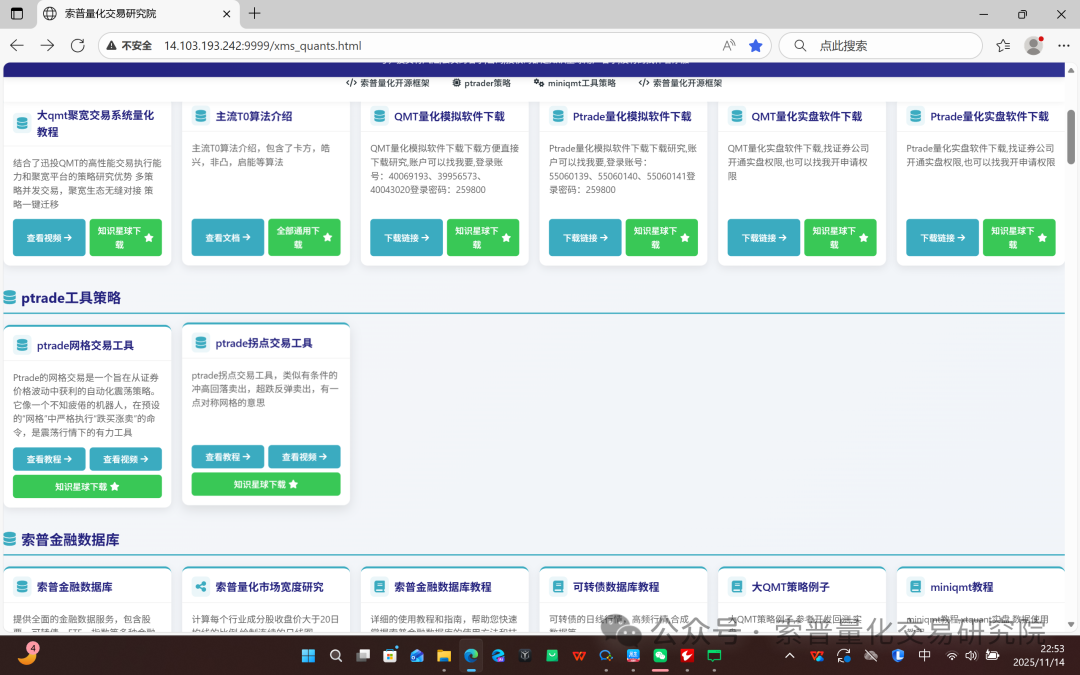
Task: Click 查看视频 on ptrade拐点交易工具 card
Action: (x=304, y=457)
